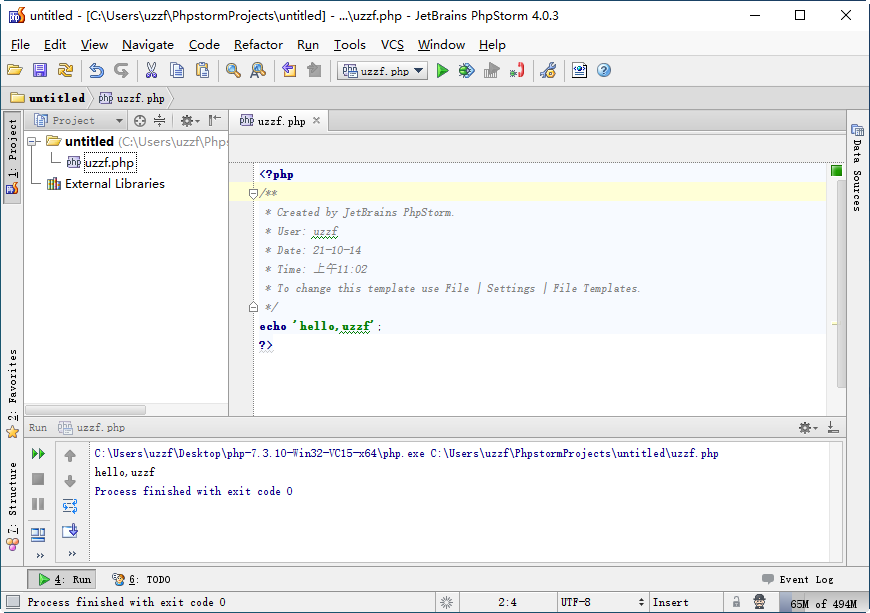Toggle scroll to end in the Run console

point(70,531)
